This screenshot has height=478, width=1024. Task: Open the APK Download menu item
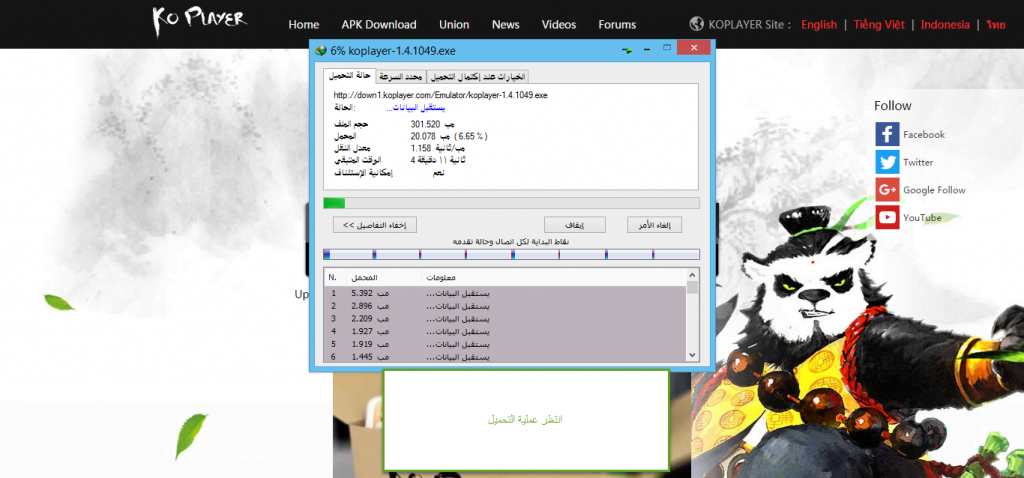[x=379, y=25]
